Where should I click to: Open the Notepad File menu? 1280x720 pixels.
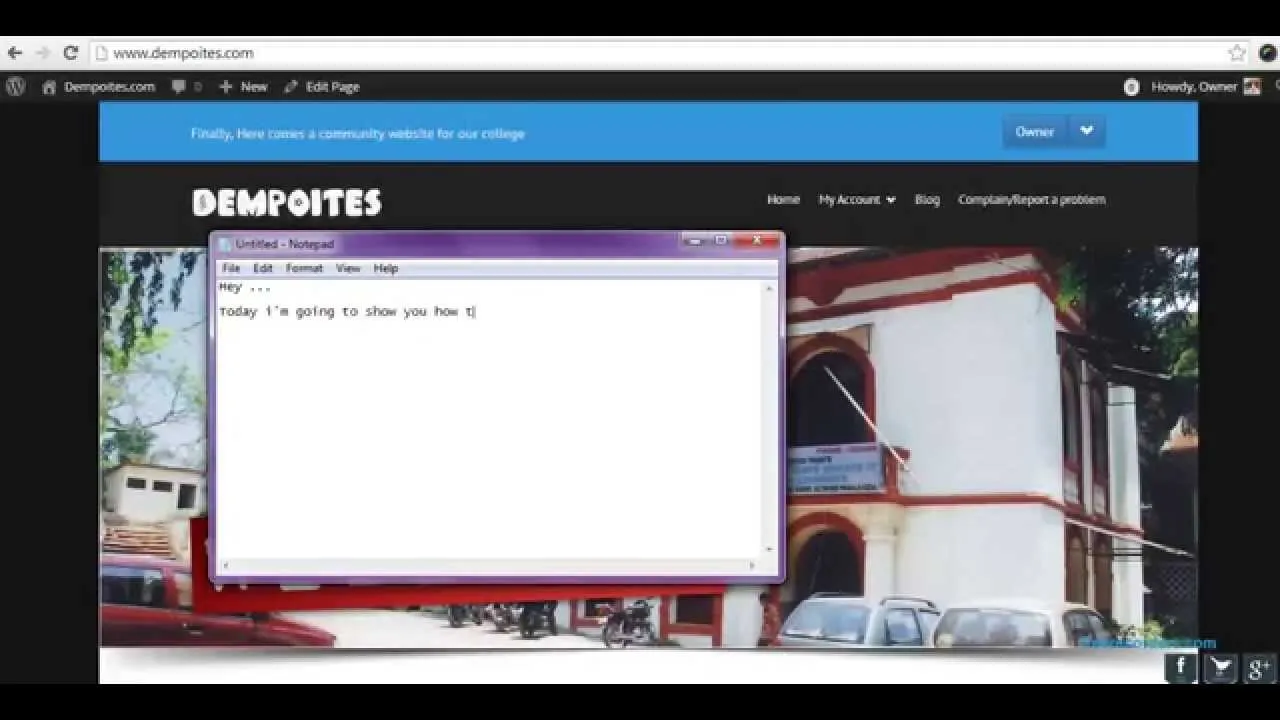click(x=231, y=268)
